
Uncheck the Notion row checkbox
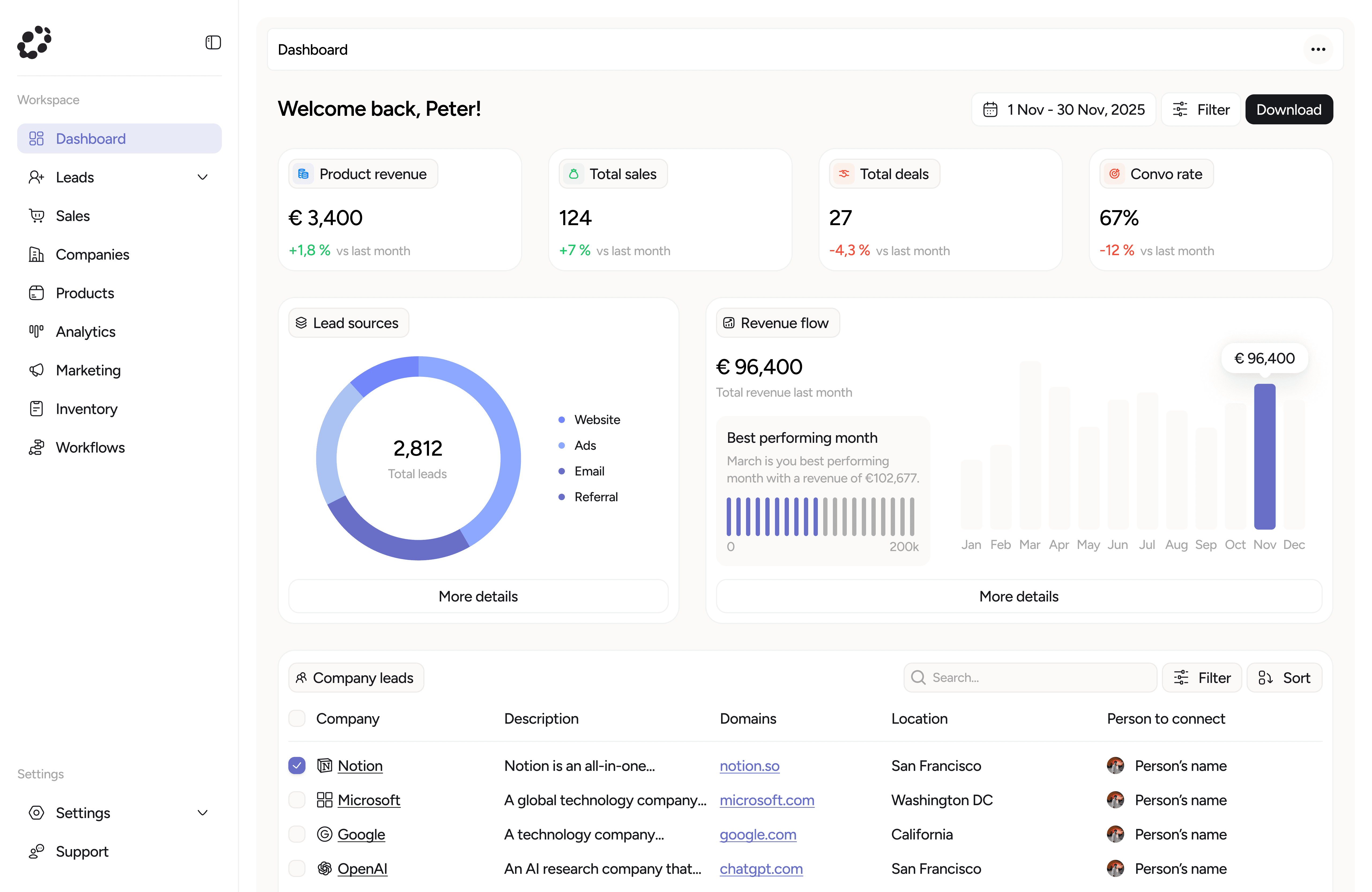coord(297,766)
